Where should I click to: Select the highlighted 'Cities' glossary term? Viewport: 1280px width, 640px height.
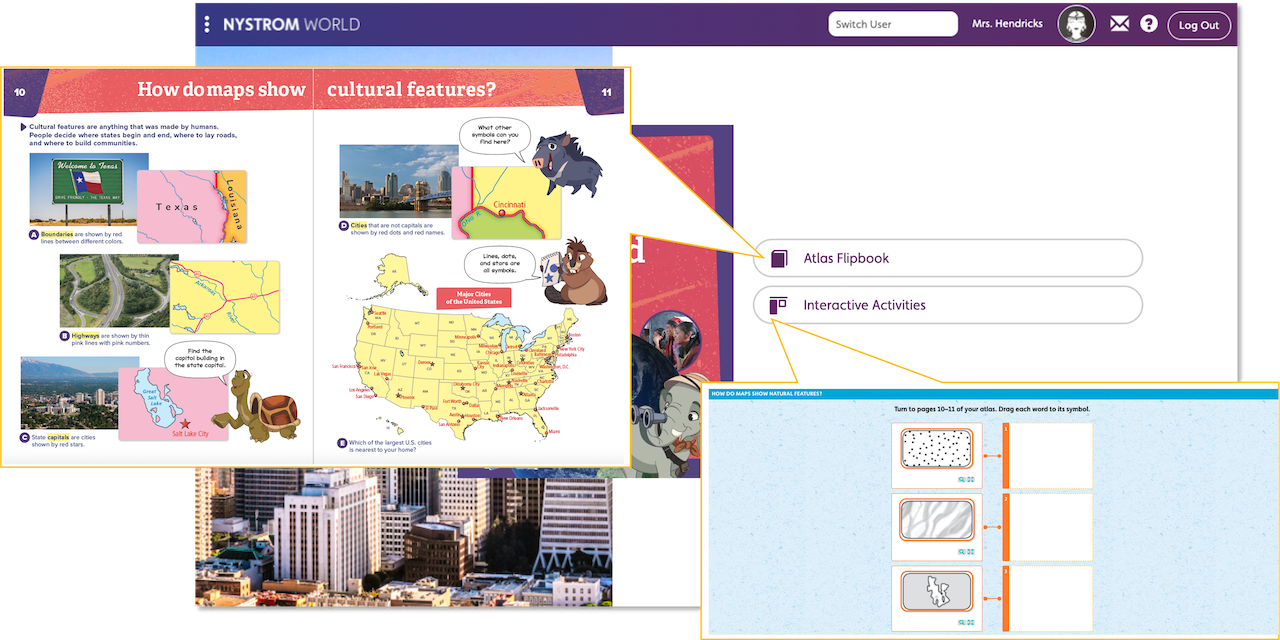click(358, 224)
